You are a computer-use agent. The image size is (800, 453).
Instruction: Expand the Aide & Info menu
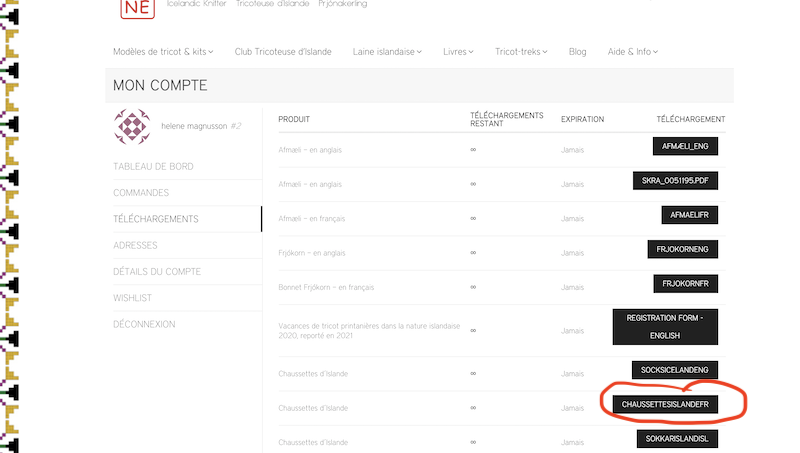633,51
